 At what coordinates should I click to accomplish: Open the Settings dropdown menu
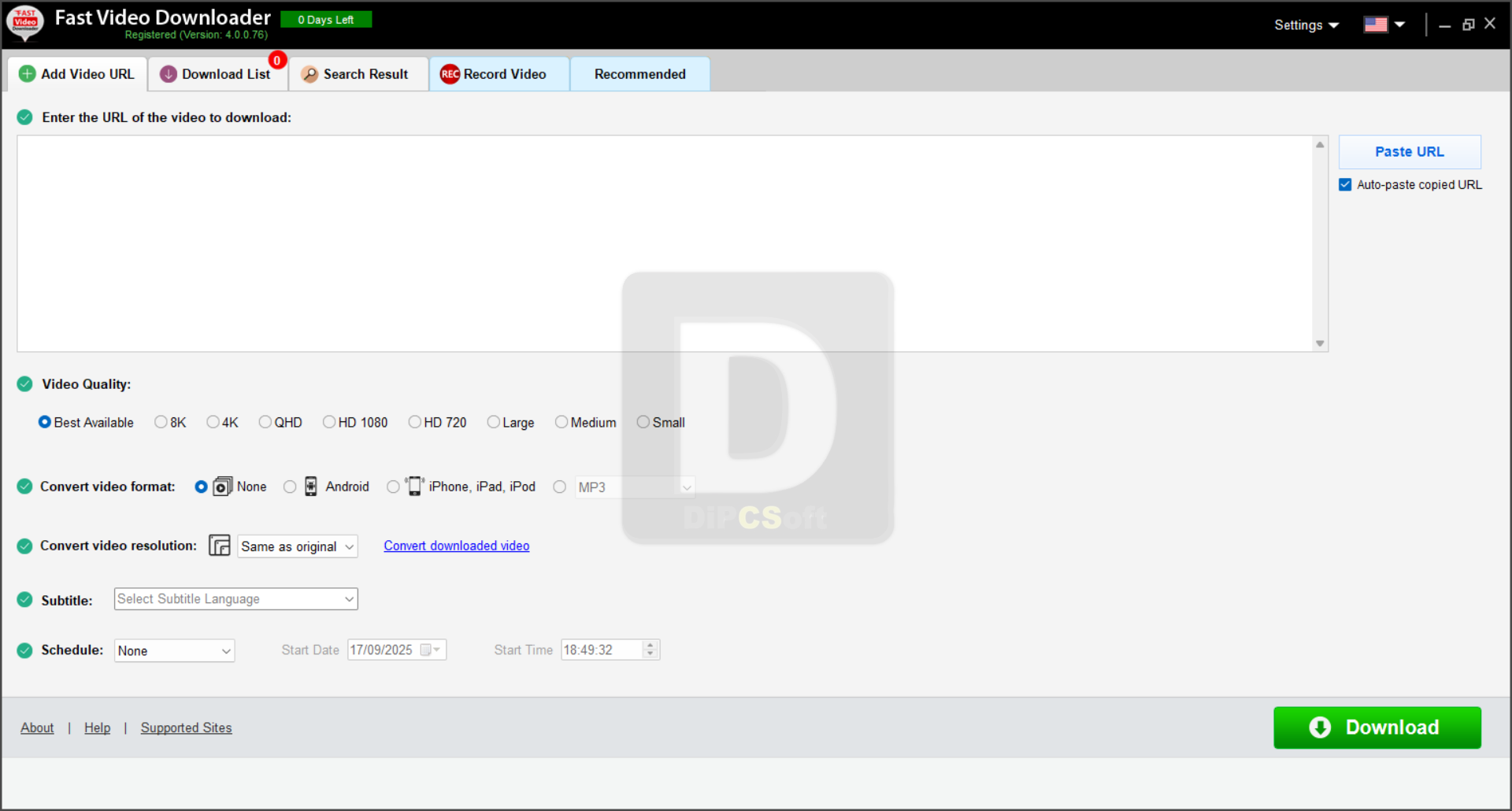(x=1306, y=24)
